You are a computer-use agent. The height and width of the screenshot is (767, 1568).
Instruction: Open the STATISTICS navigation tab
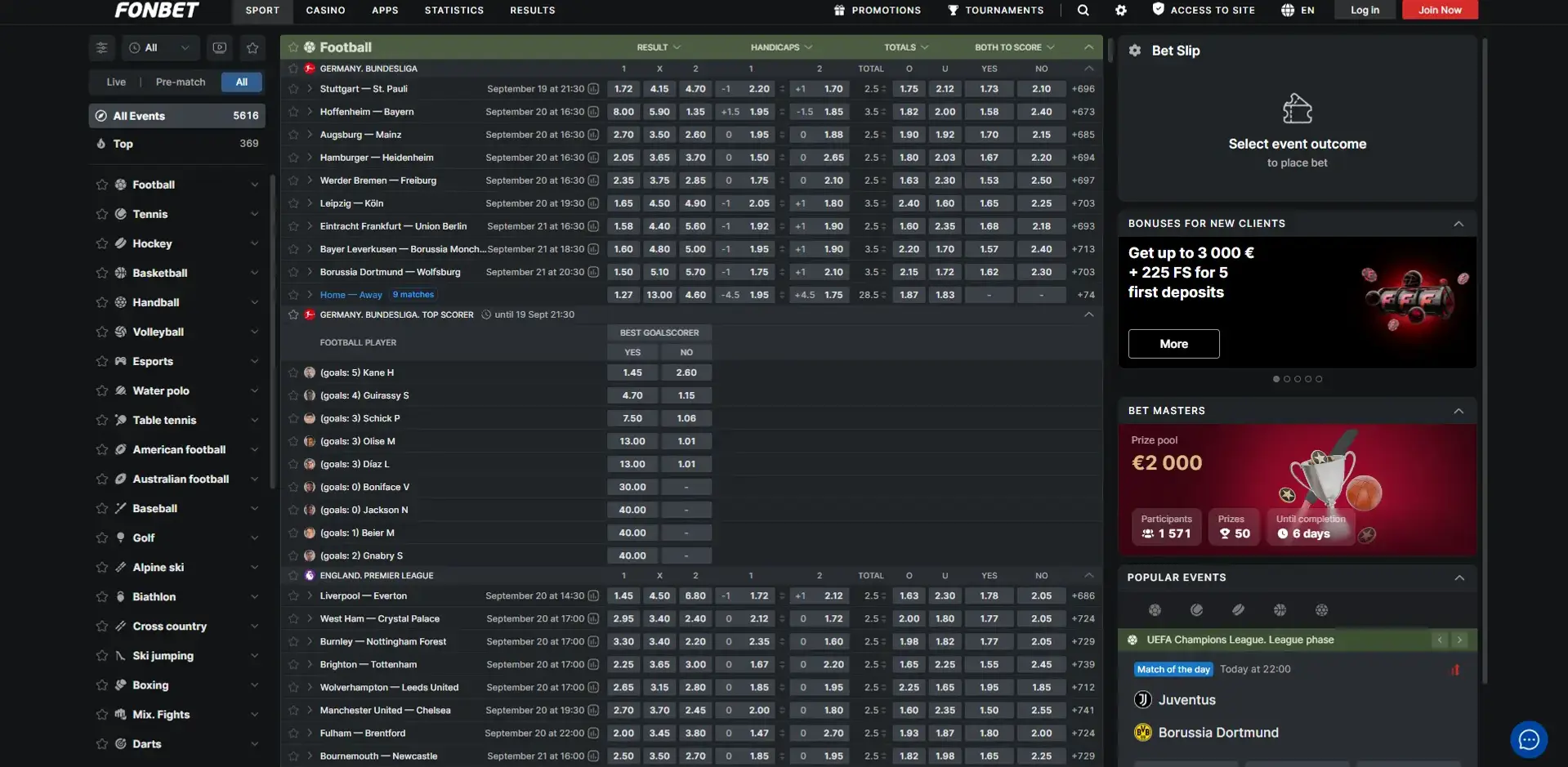pyautogui.click(x=454, y=10)
